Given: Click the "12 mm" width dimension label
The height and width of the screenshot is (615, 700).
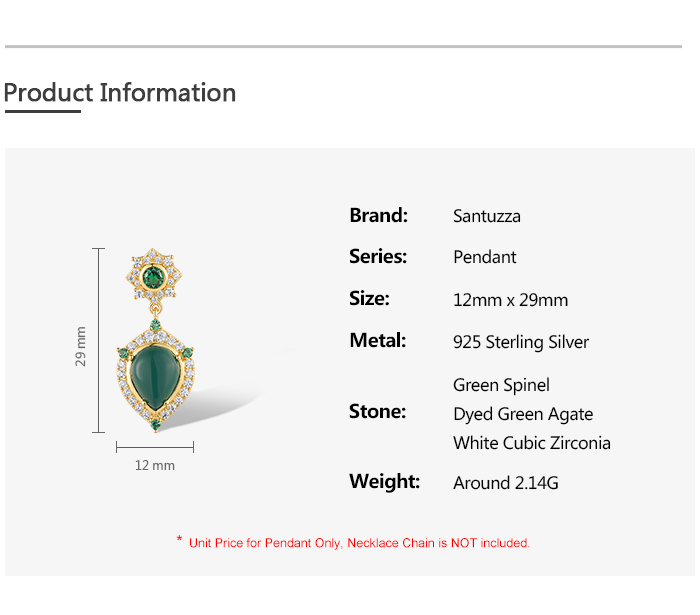Looking at the screenshot, I should [154, 465].
